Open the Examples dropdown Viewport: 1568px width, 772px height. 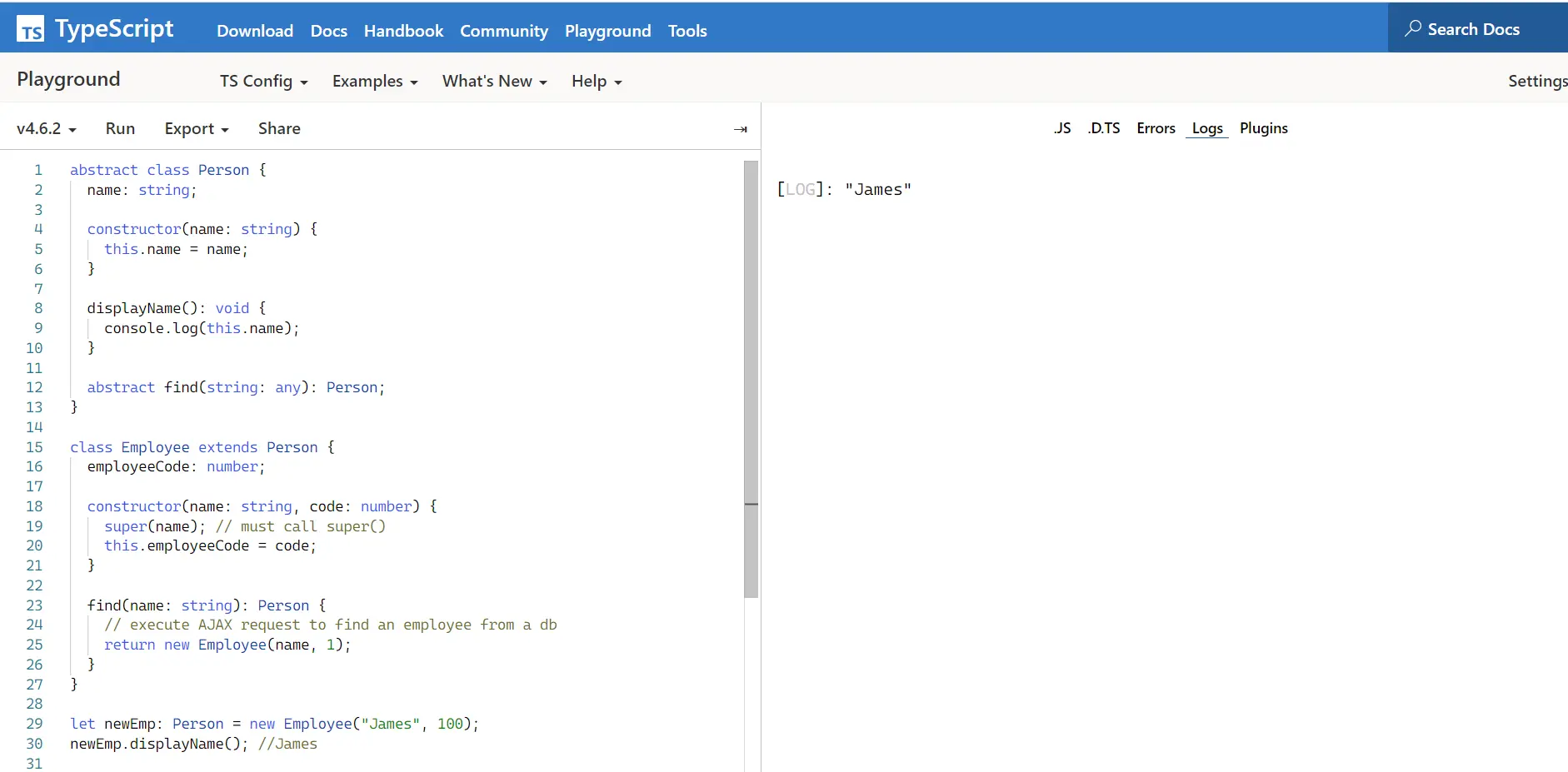point(374,81)
